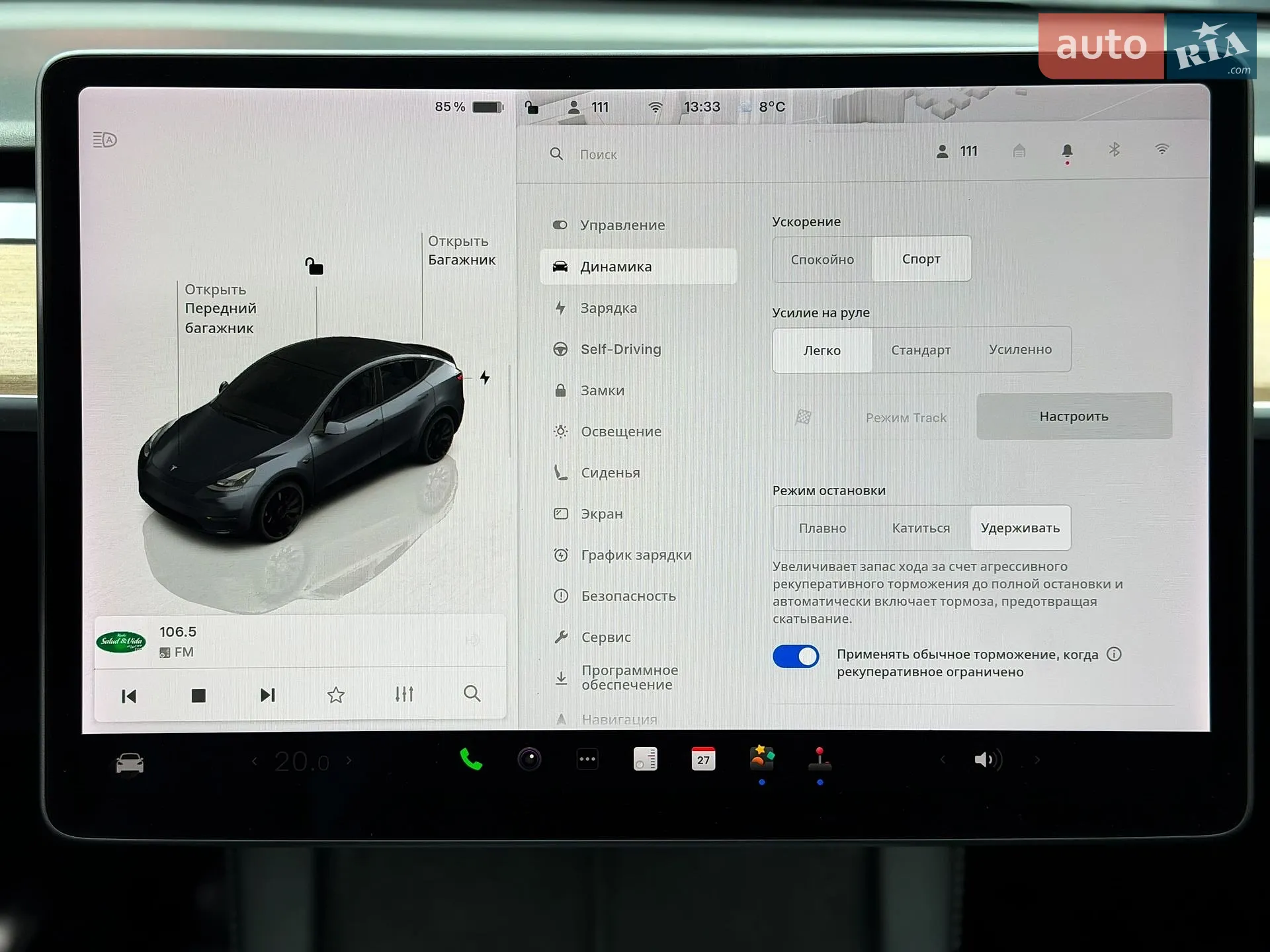1270x952 pixels.
Task: Open the Управление settings menu
Action: 638,225
